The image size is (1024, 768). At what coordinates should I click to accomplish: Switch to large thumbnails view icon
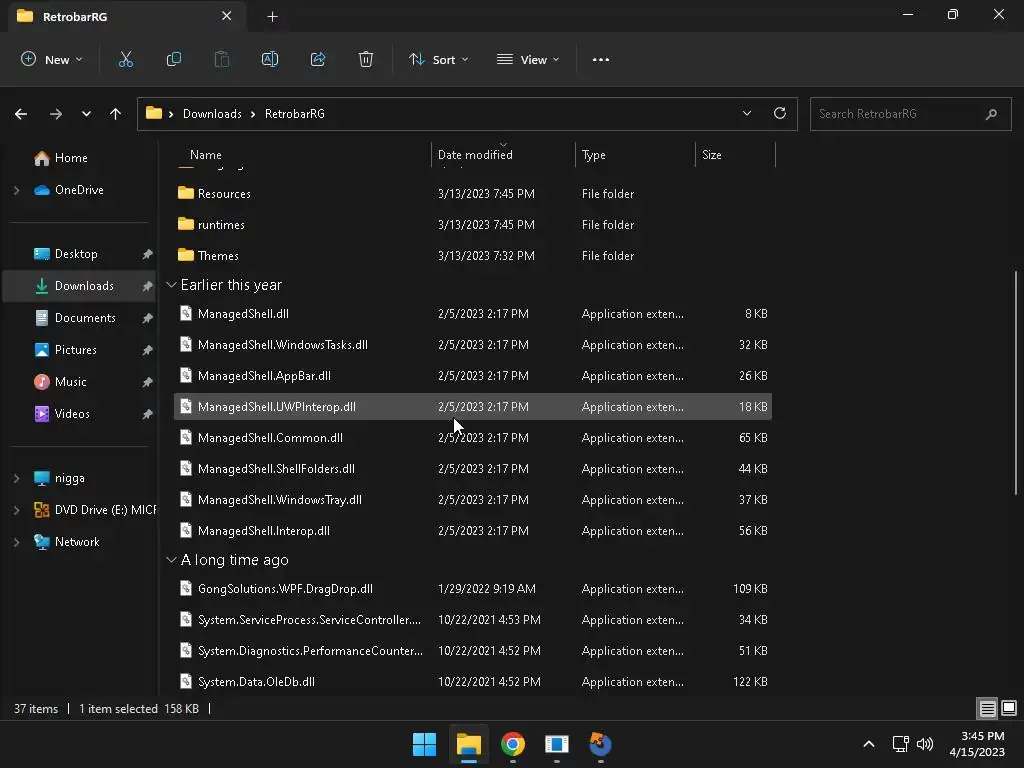[x=1009, y=708]
